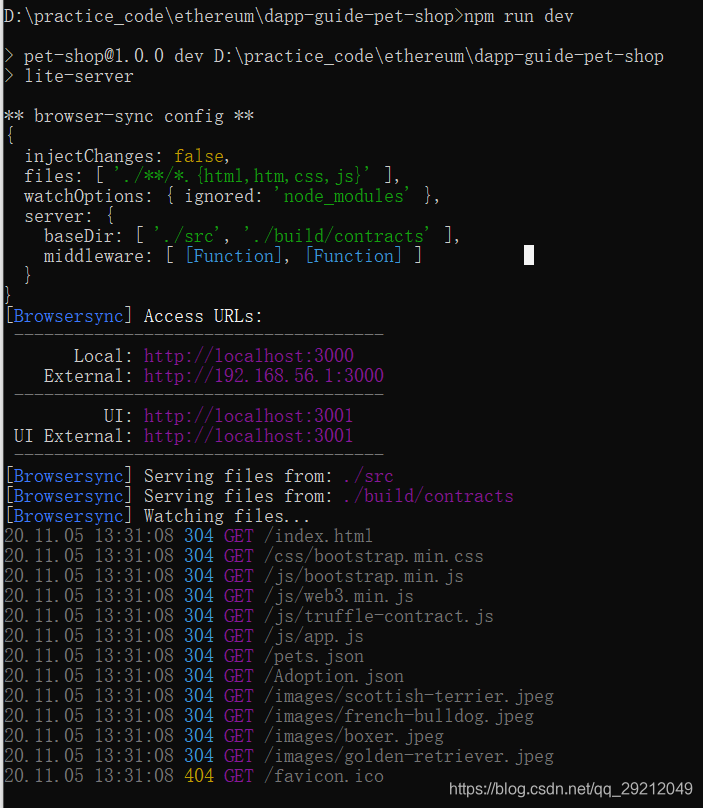The height and width of the screenshot is (808, 703).
Task: Click the 'Access URLs:' text
Action: click(203, 316)
